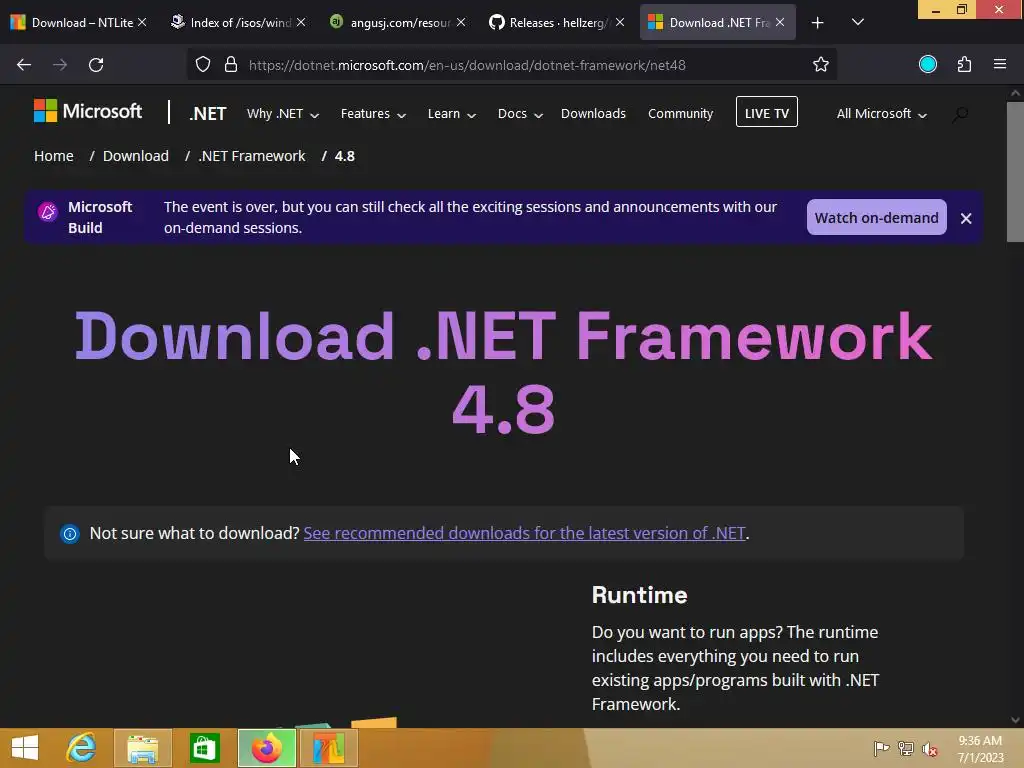Screen dimensions: 1024x768
Task: Open the NTLite taskbar icon
Action: point(328,748)
